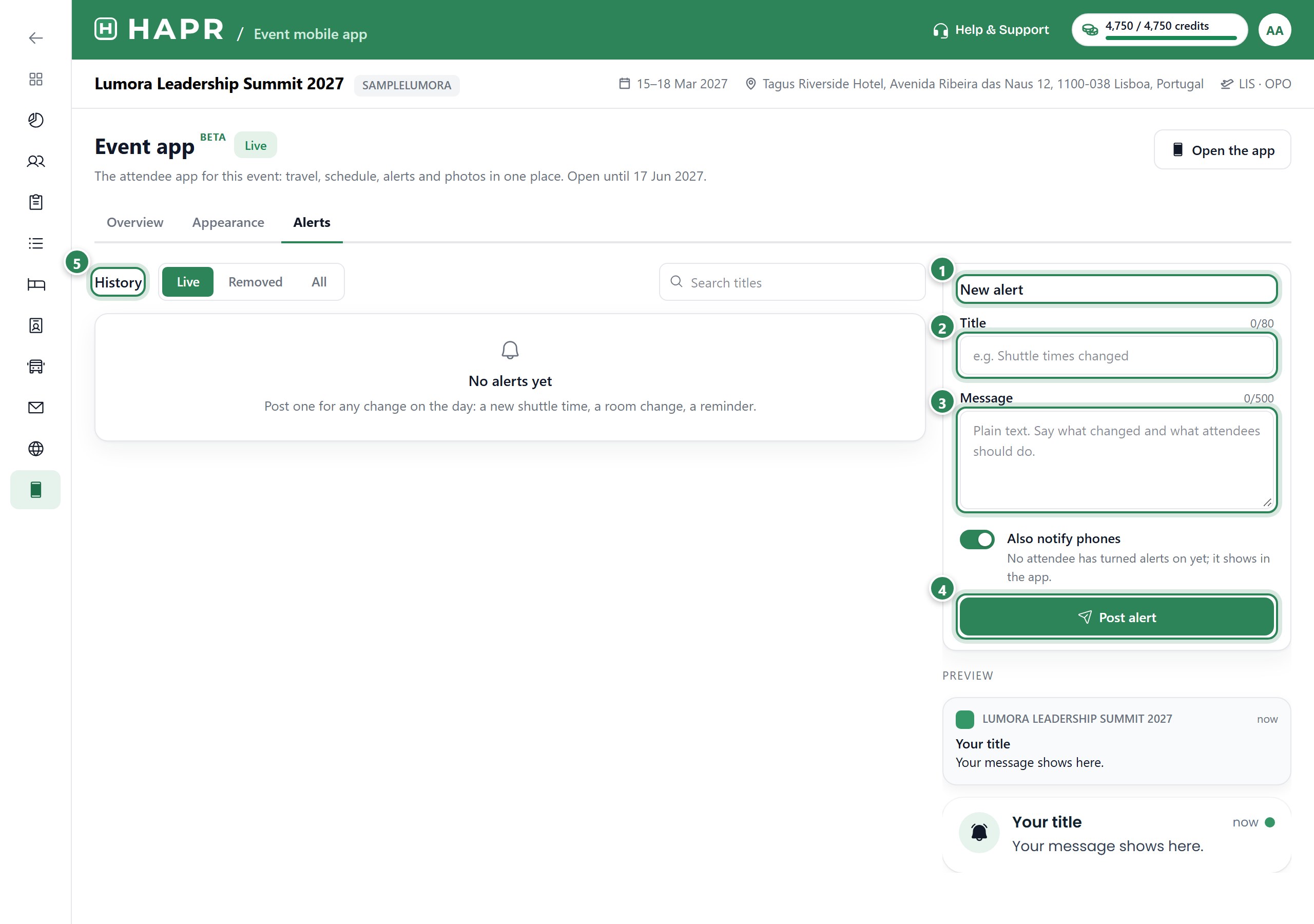Click the magnifier icon in Search titles
This screenshot has height=924, width=1314.
coord(677,282)
